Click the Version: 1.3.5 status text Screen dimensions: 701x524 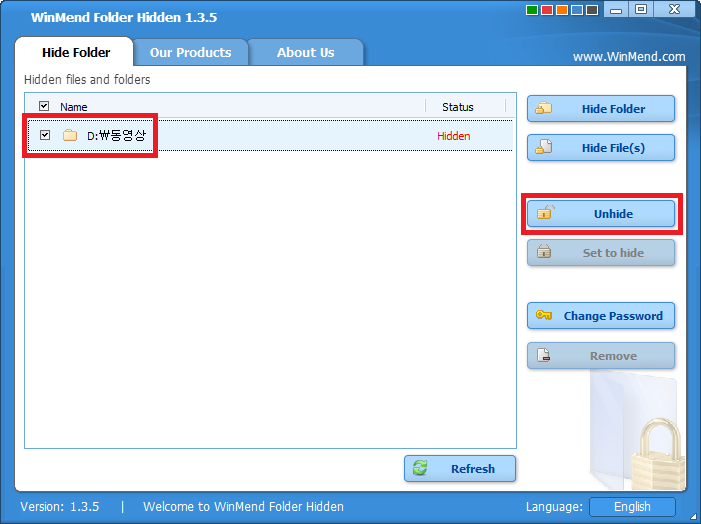59,507
